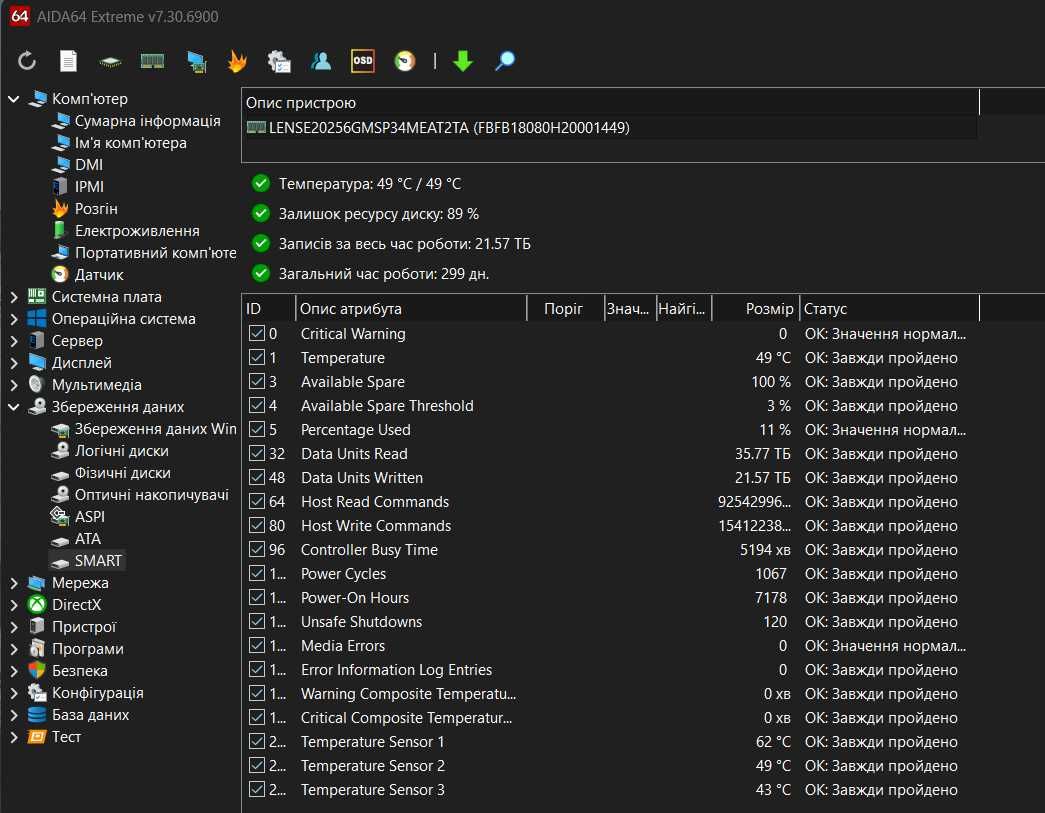1045x813 pixels.
Task: Select the Power-On Hours row
Action: click(x=610, y=597)
